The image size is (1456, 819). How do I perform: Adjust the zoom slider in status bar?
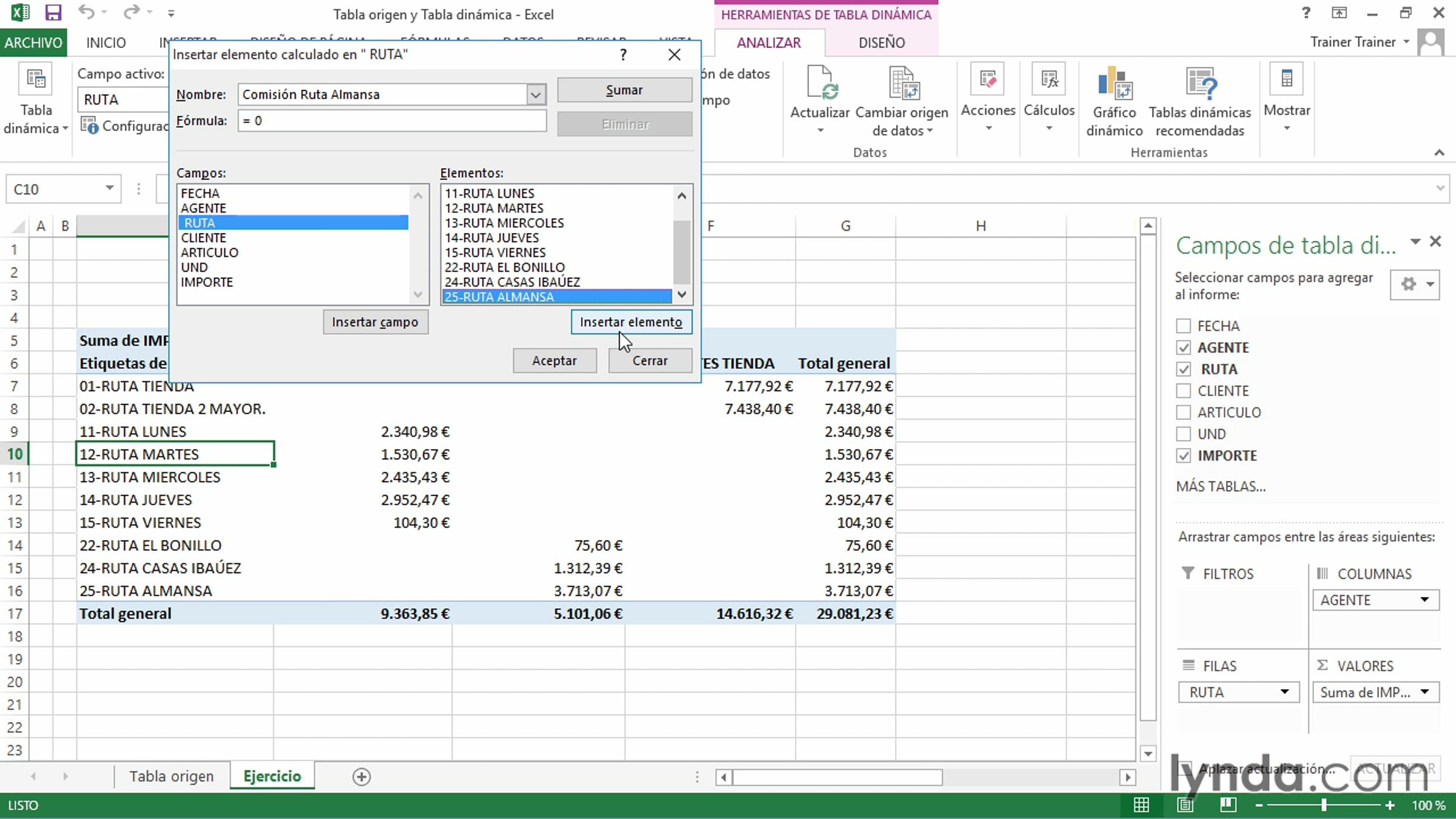point(1324,806)
